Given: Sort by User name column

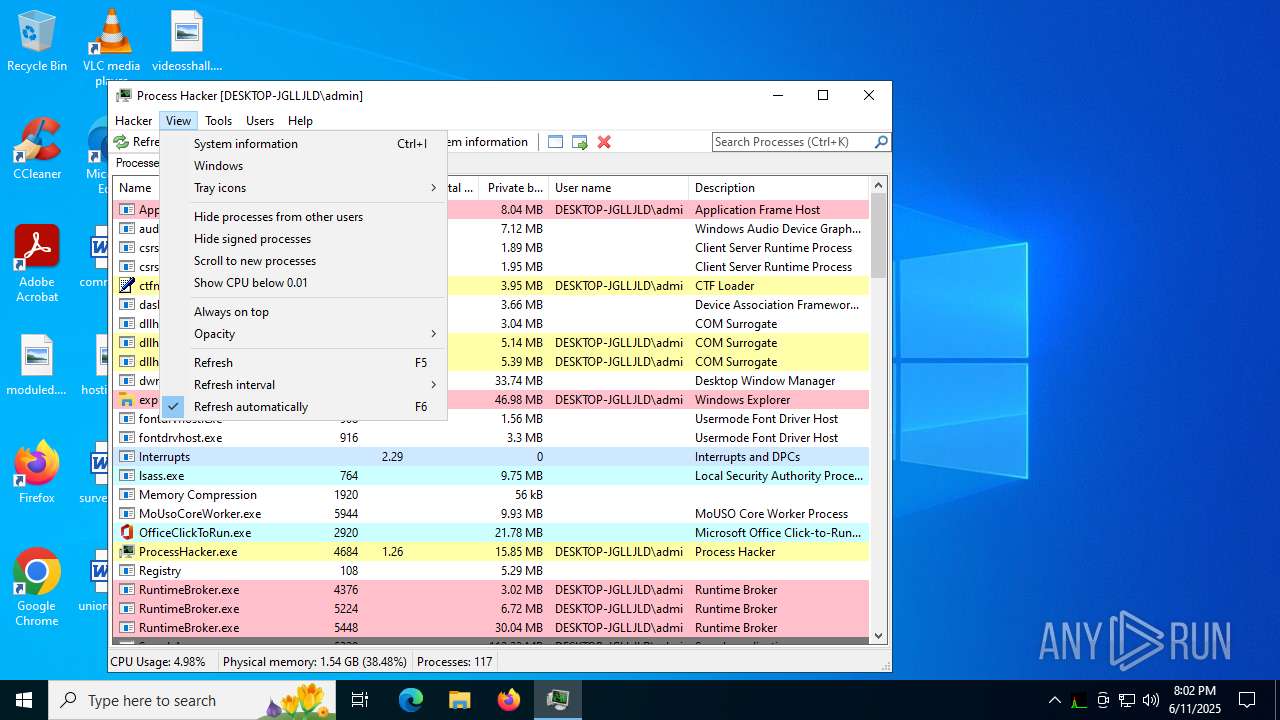Looking at the screenshot, I should (618, 187).
